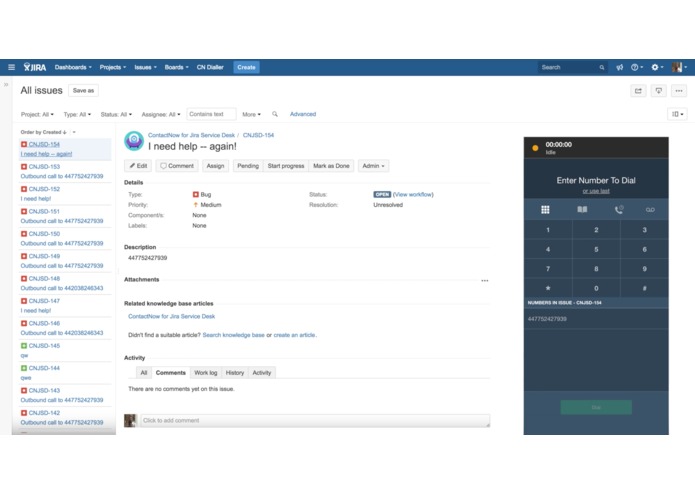The width and height of the screenshot is (695, 494).
Task: Open the dialler contacts book tab
Action: pos(582,210)
